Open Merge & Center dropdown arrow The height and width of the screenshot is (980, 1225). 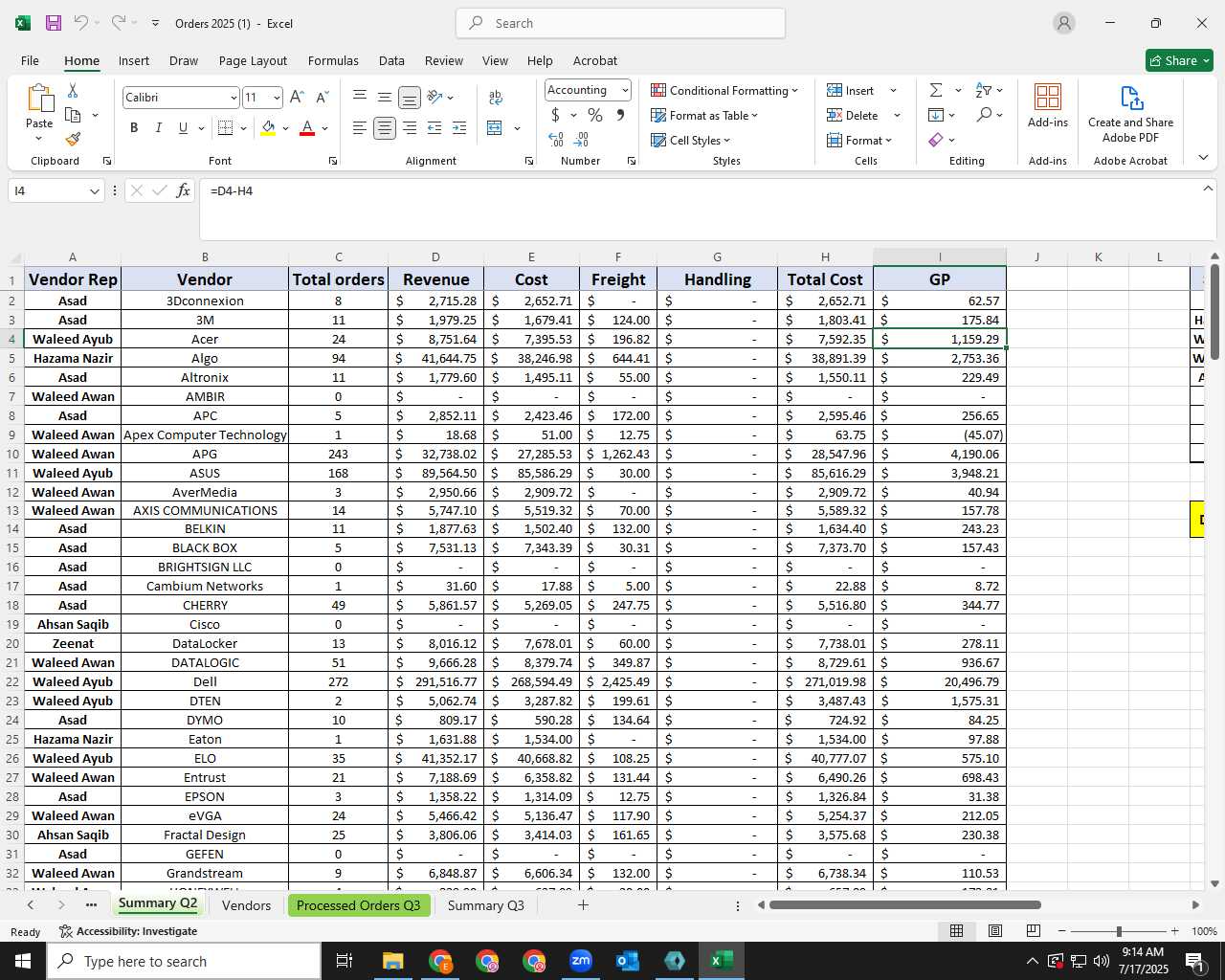(517, 128)
